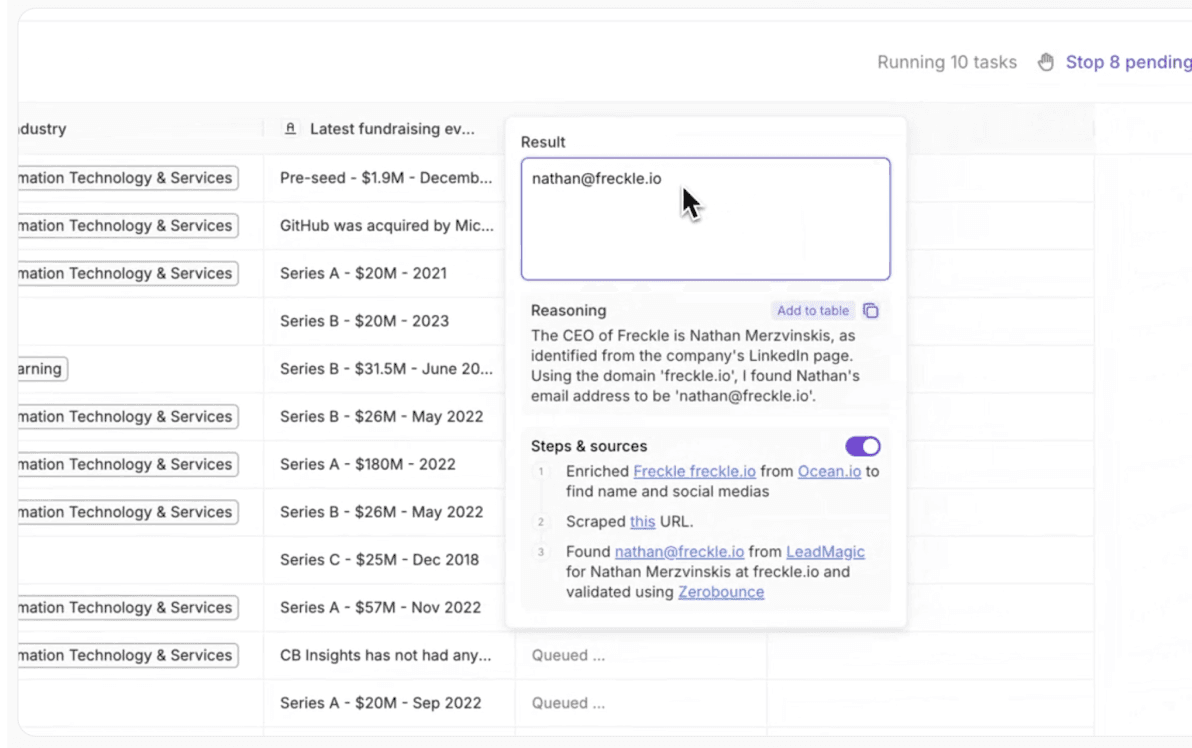The width and height of the screenshot is (1192, 748).
Task: Click the Running 10 tasks status text
Action: 946,62
